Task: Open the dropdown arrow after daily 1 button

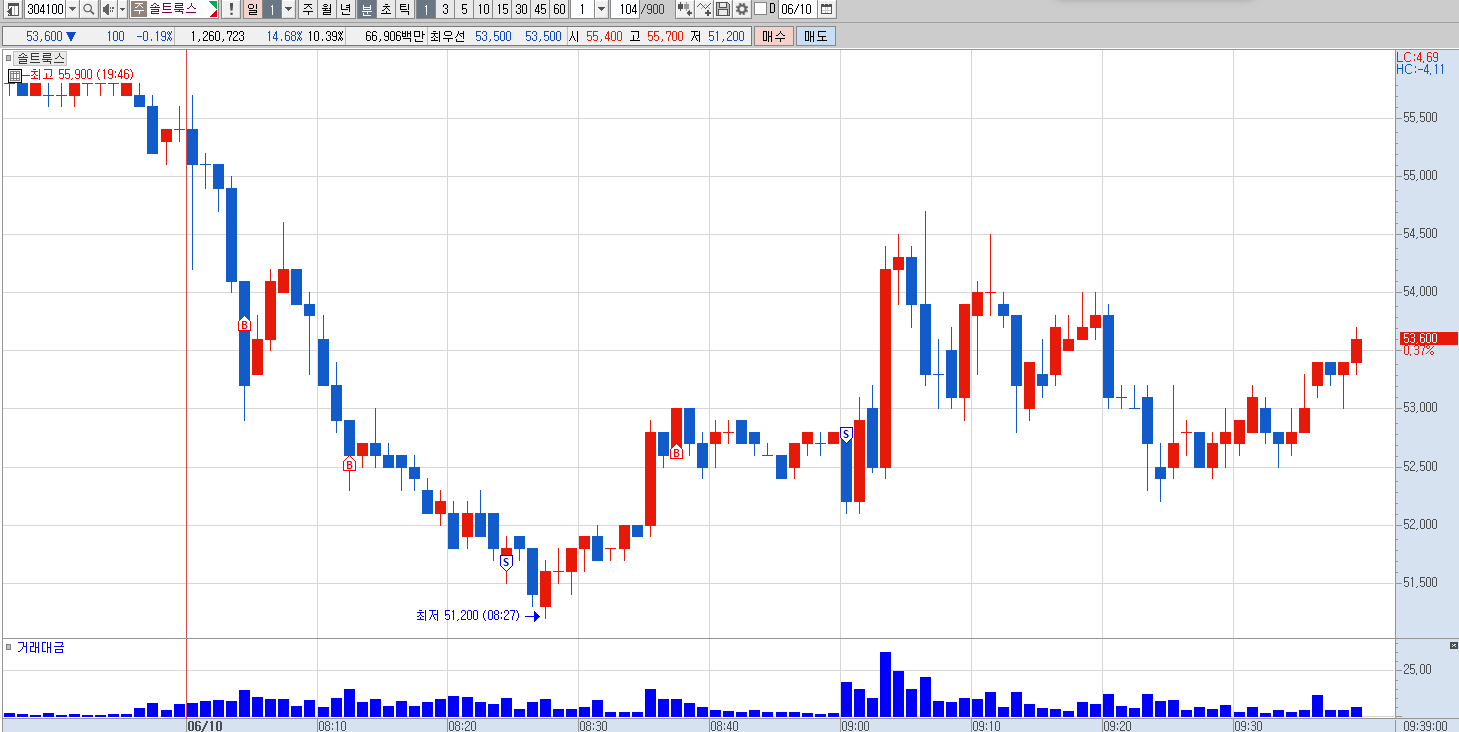Action: click(x=289, y=9)
